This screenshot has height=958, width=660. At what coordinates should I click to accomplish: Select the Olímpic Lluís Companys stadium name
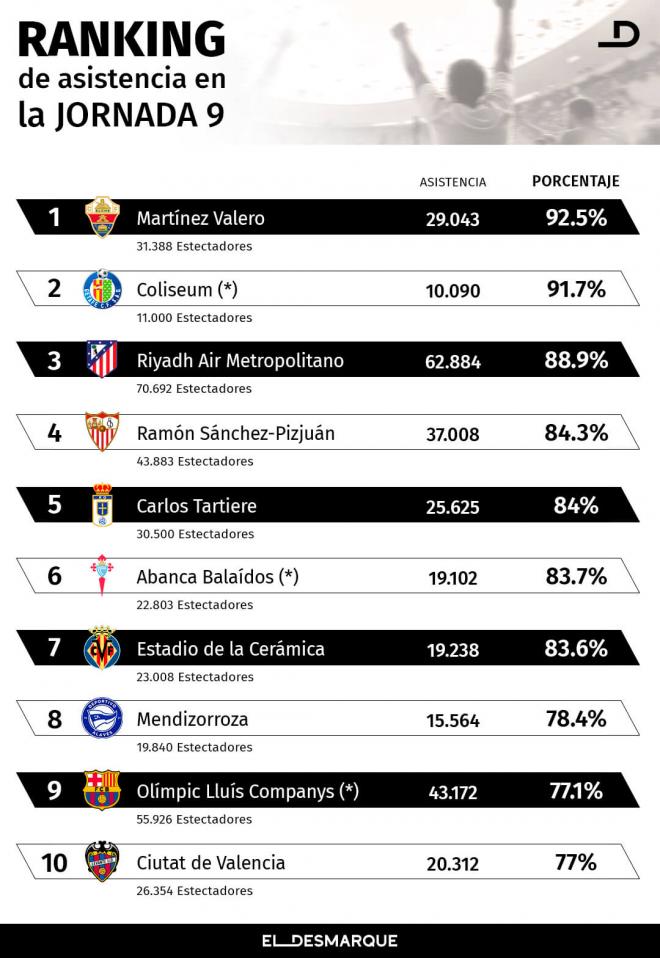click(x=247, y=791)
